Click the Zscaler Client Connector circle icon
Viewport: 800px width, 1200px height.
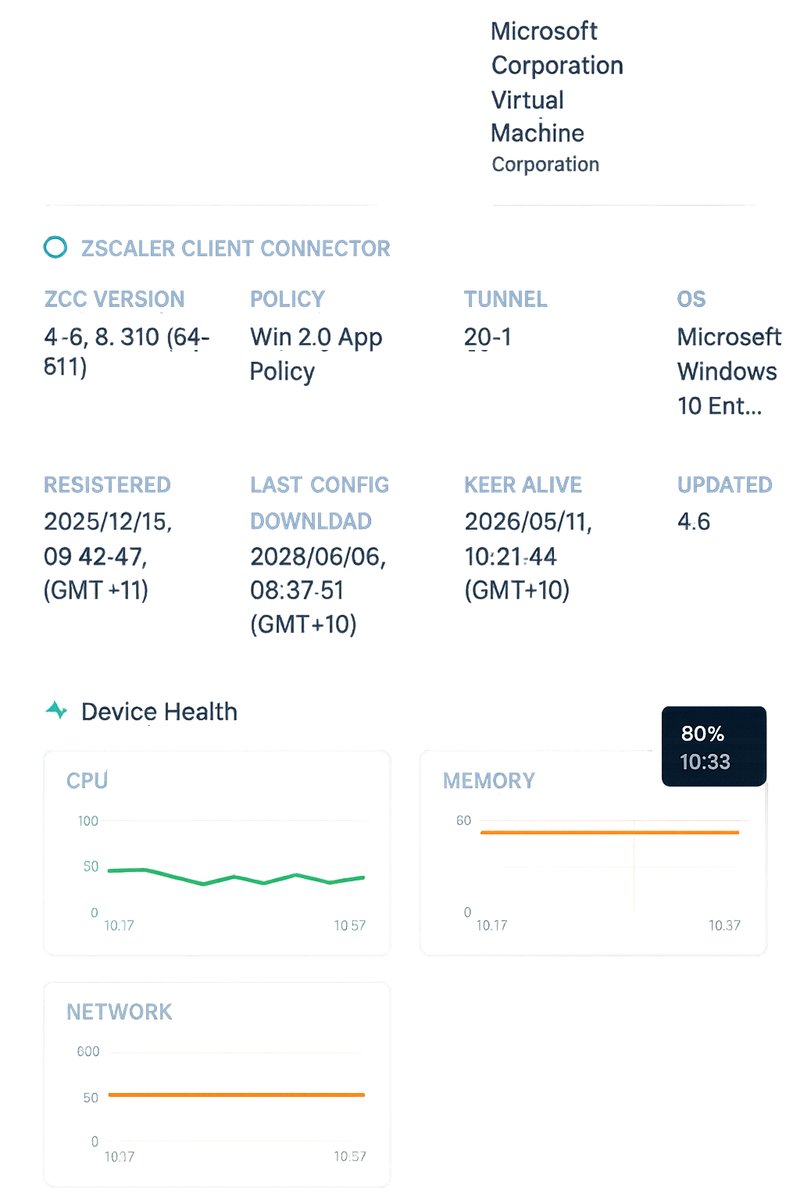click(56, 248)
